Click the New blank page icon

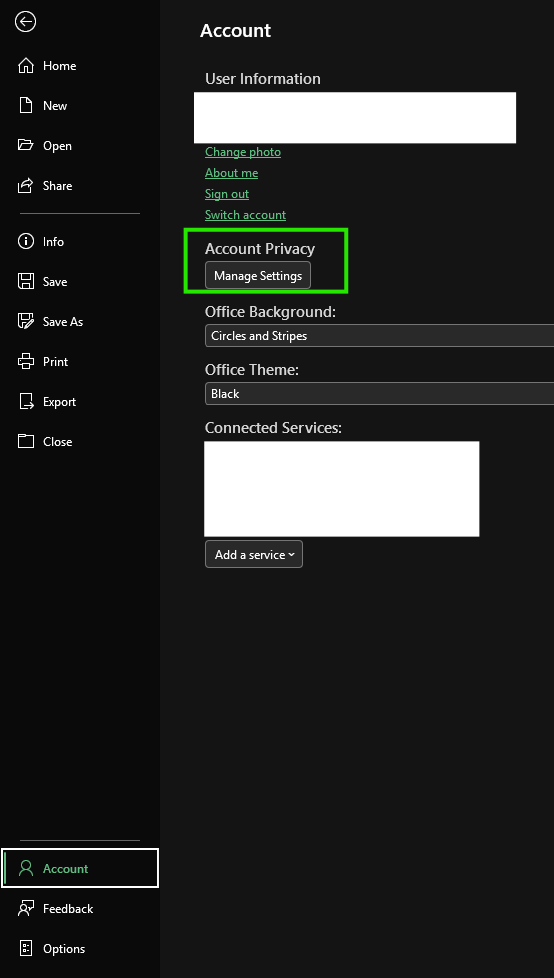point(26,105)
